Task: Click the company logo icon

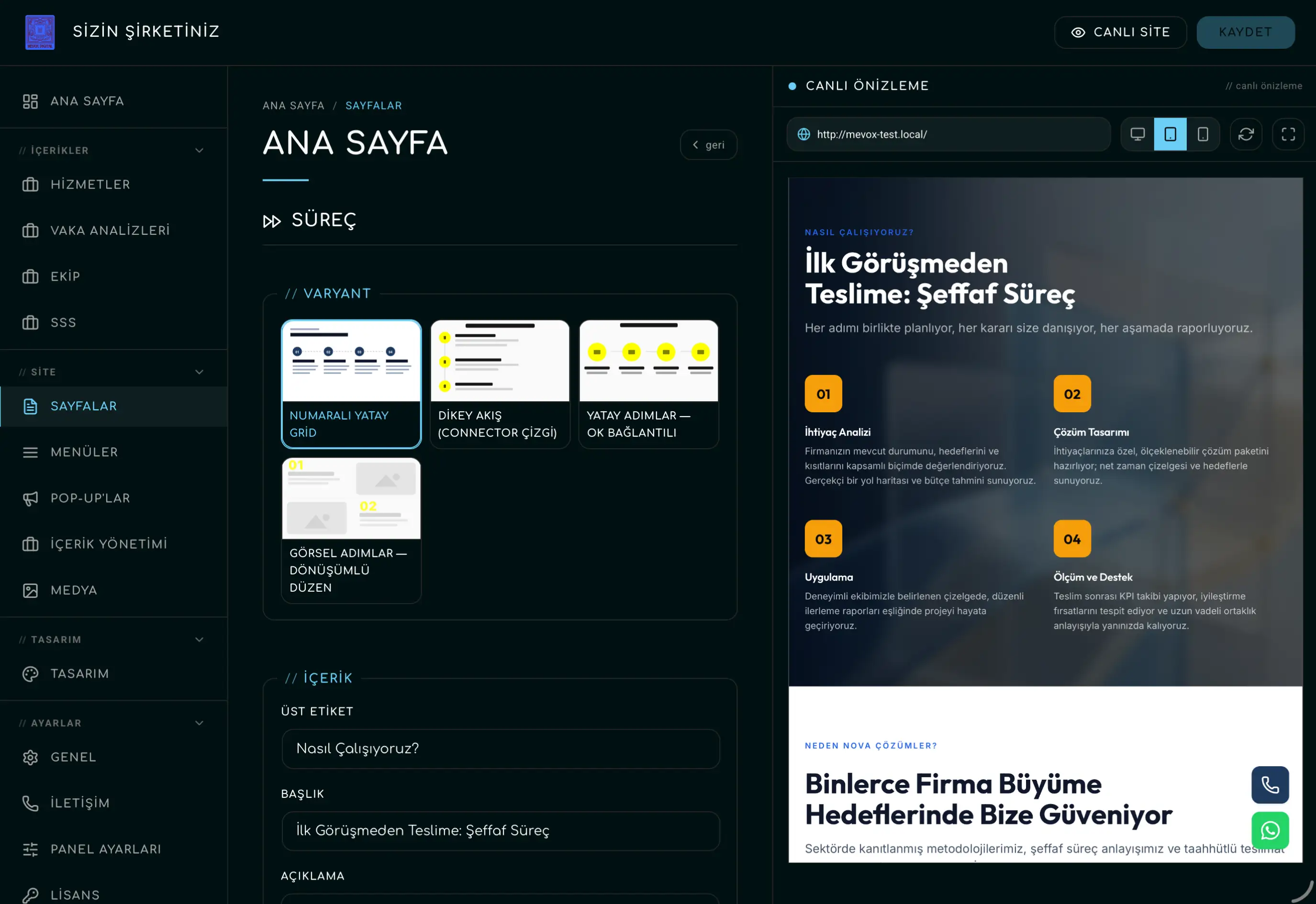Action: click(40, 33)
